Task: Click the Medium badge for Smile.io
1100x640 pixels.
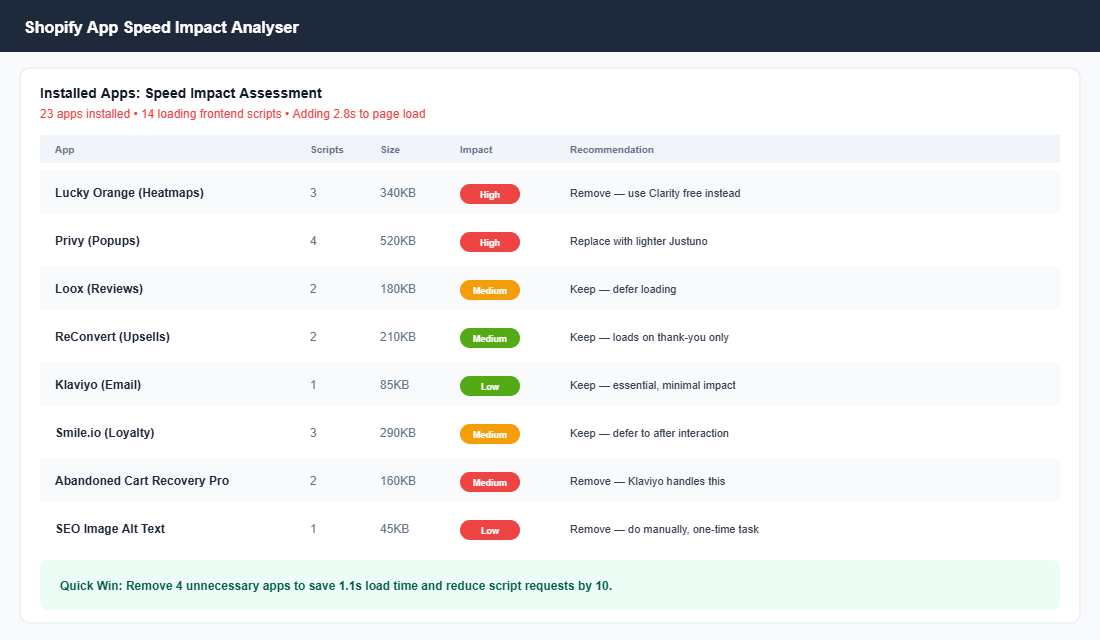Action: [489, 433]
